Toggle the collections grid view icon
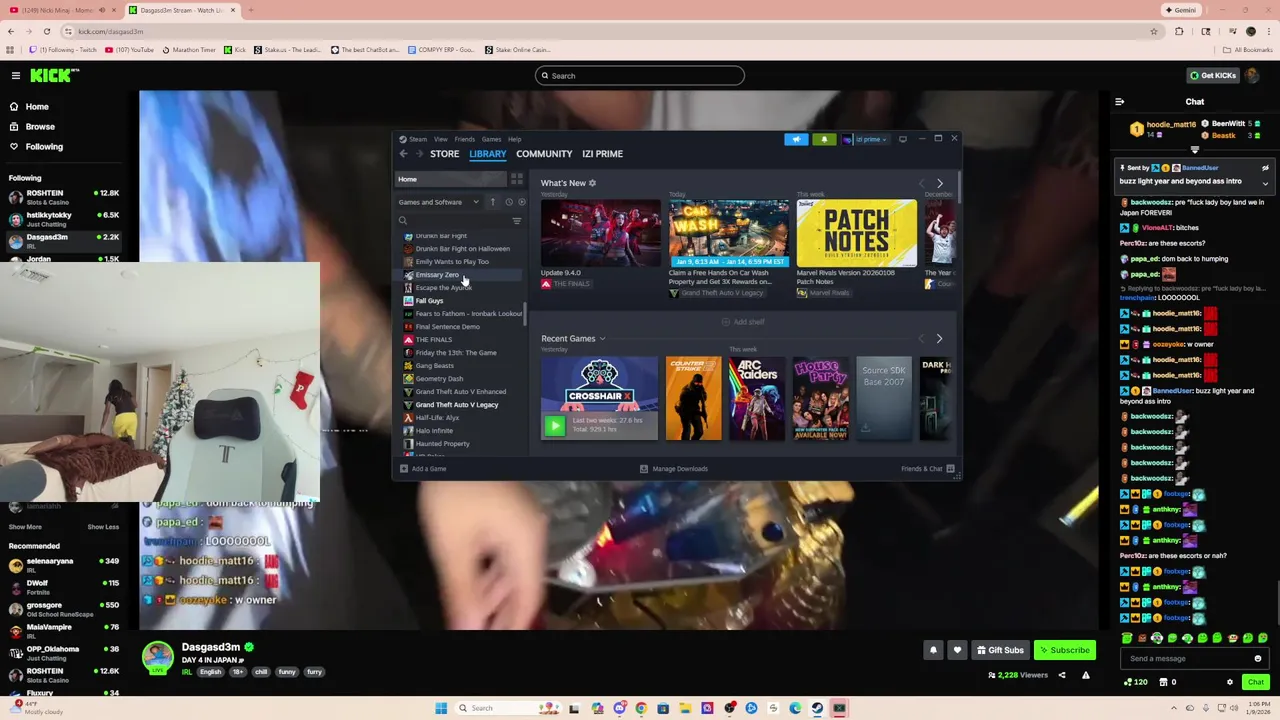1280x720 pixels. (x=517, y=179)
